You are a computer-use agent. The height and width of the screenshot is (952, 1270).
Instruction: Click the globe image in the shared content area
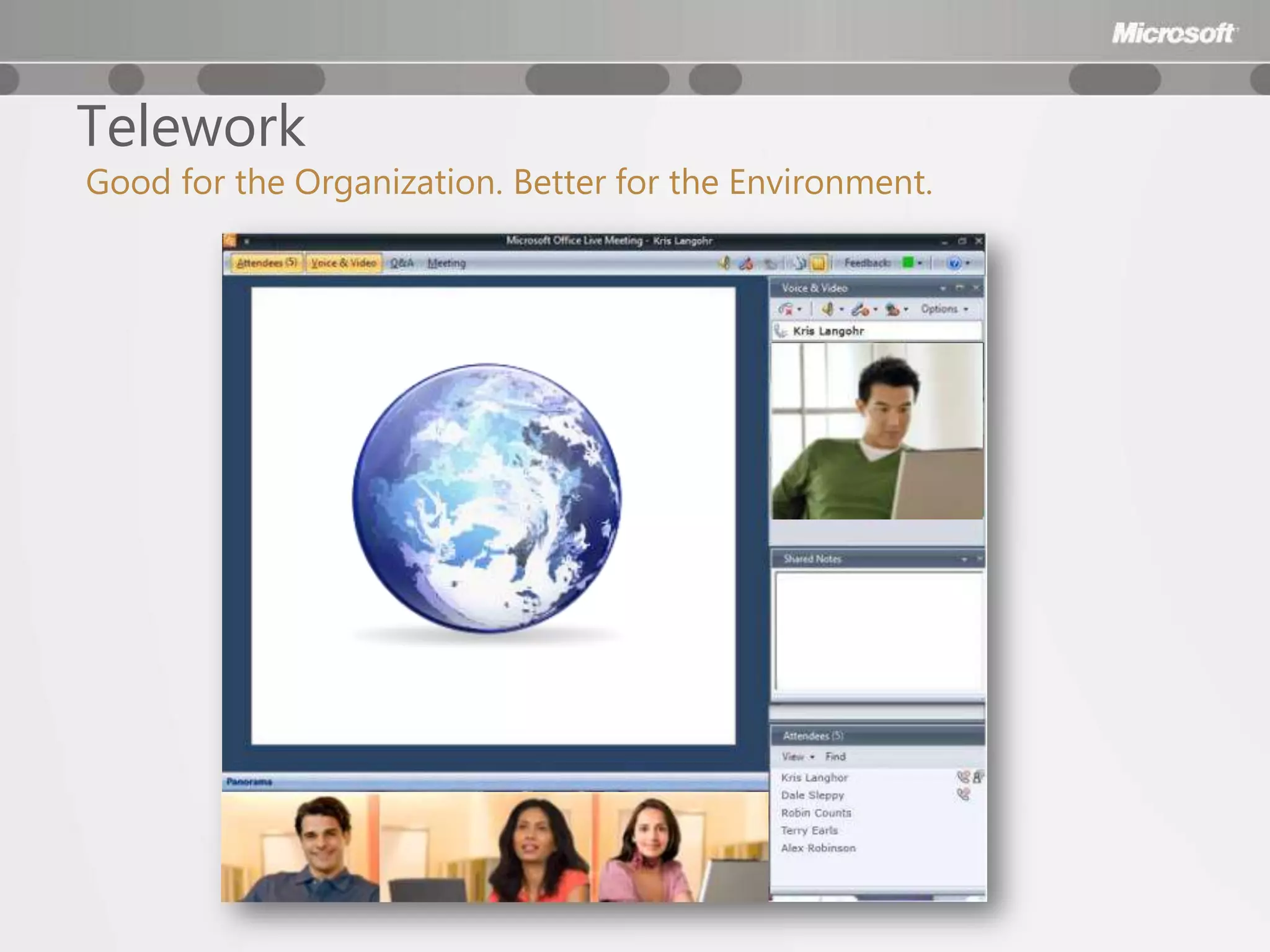[x=487, y=498]
